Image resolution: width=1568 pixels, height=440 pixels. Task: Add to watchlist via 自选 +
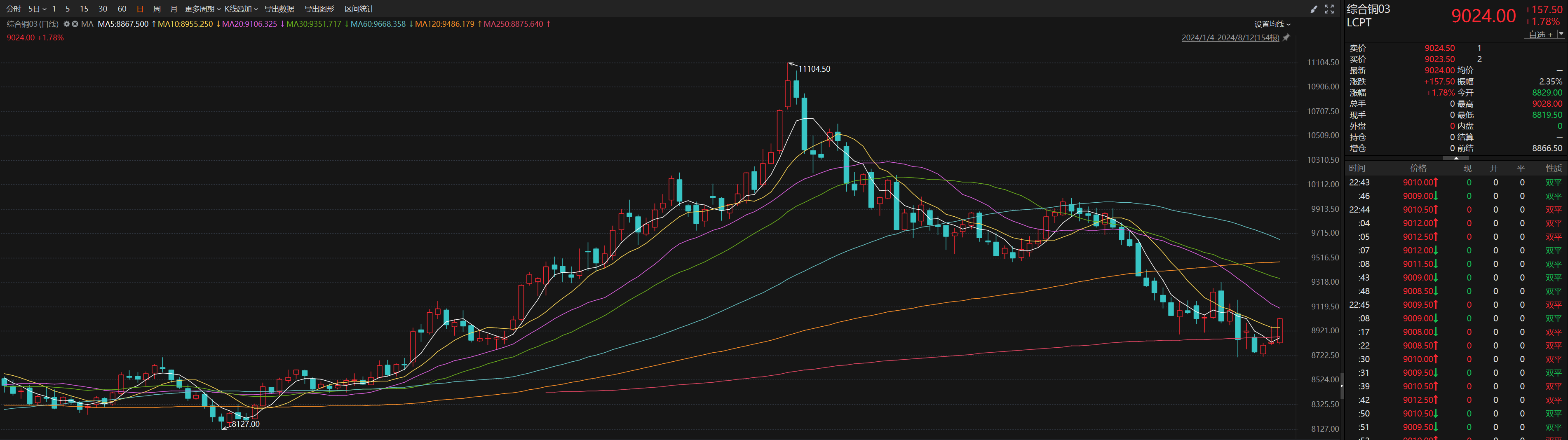coord(1541,35)
